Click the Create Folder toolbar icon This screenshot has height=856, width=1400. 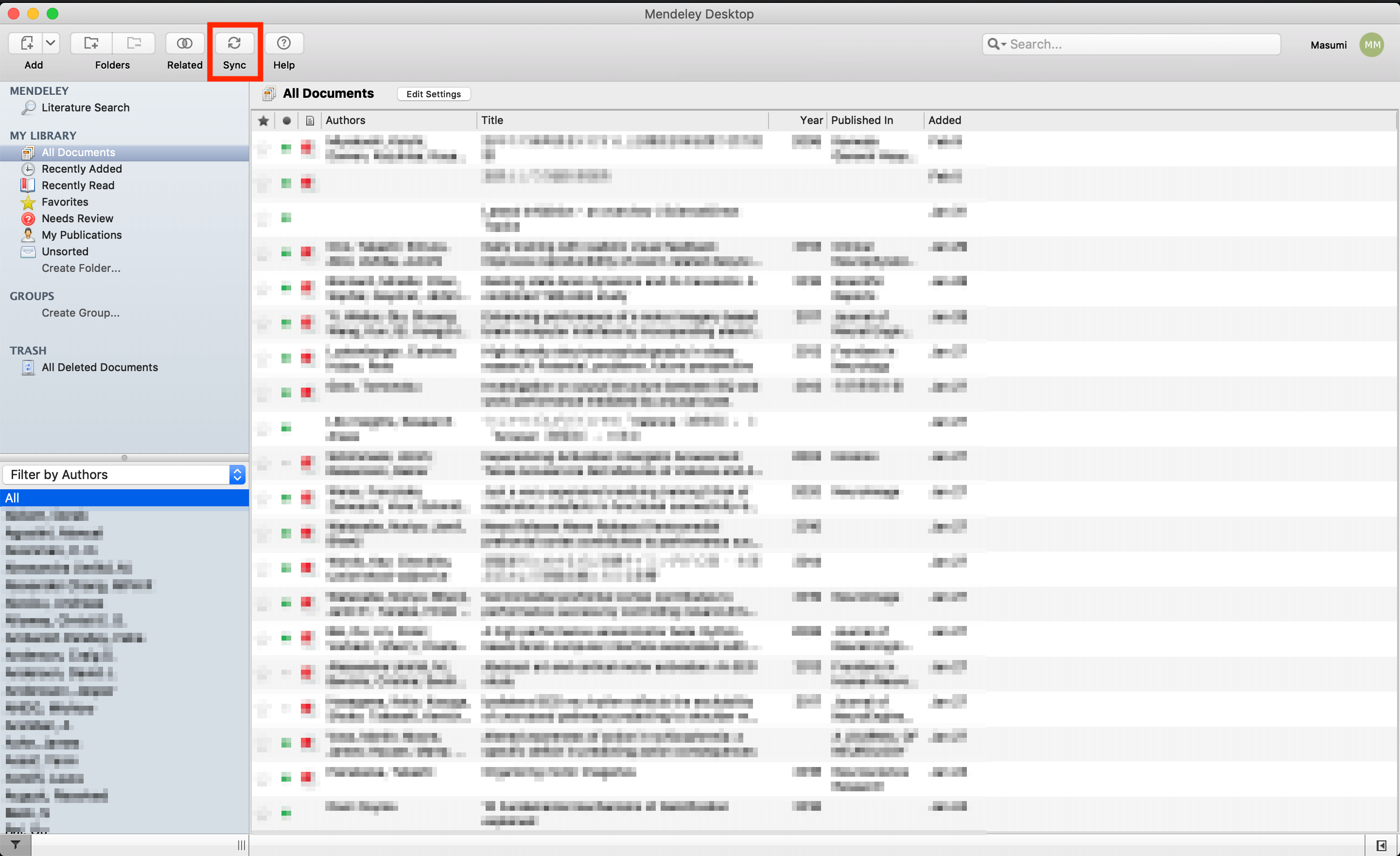click(91, 43)
